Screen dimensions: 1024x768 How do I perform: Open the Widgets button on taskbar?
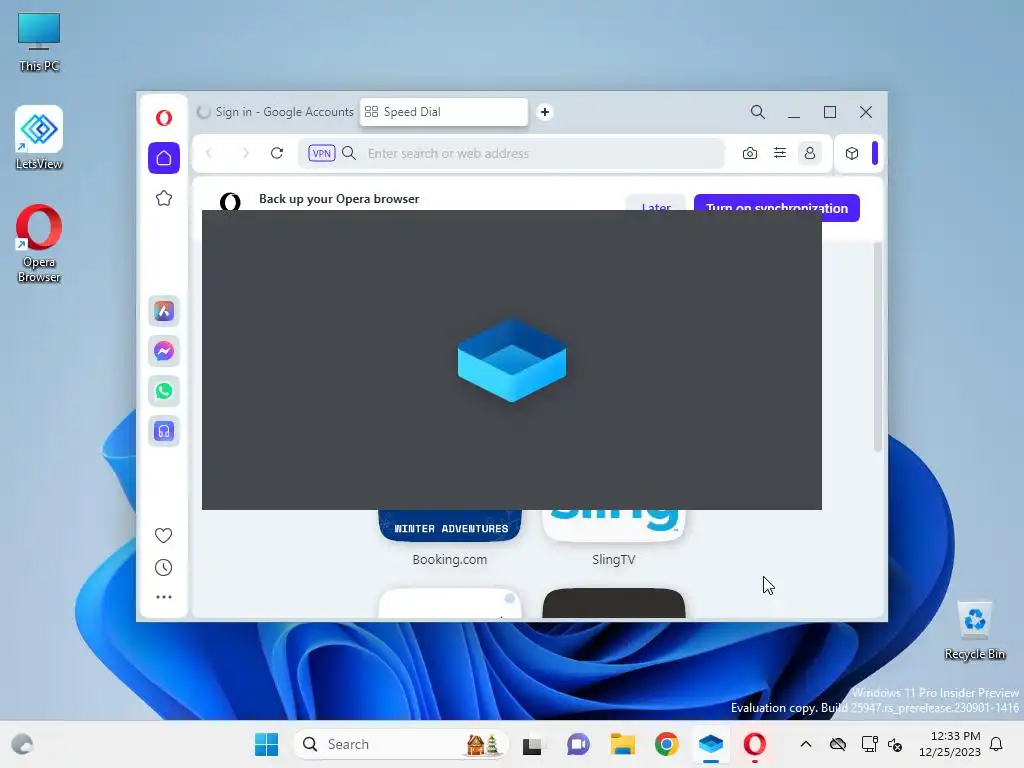coord(22,744)
